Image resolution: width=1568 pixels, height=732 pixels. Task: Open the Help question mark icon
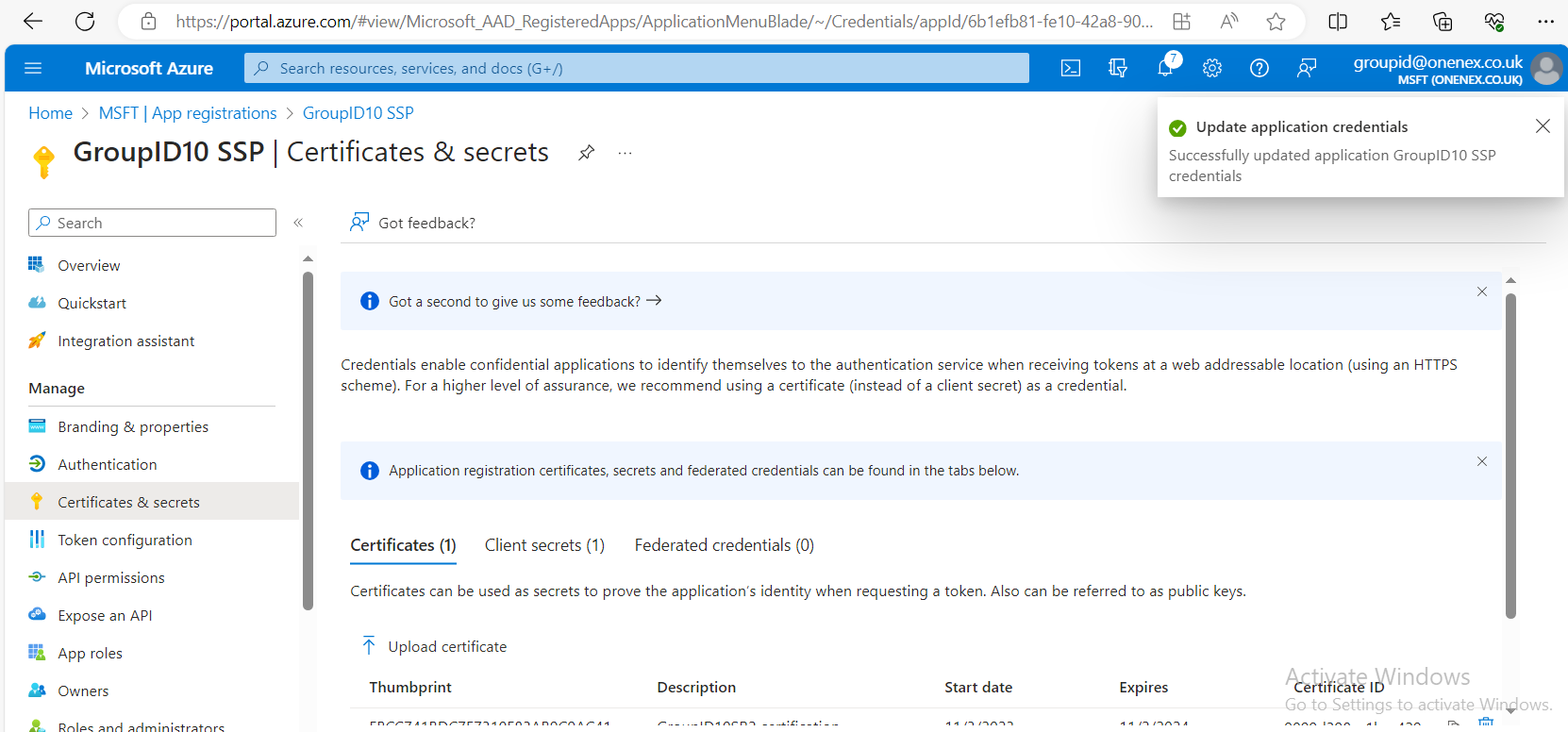coord(1259,68)
